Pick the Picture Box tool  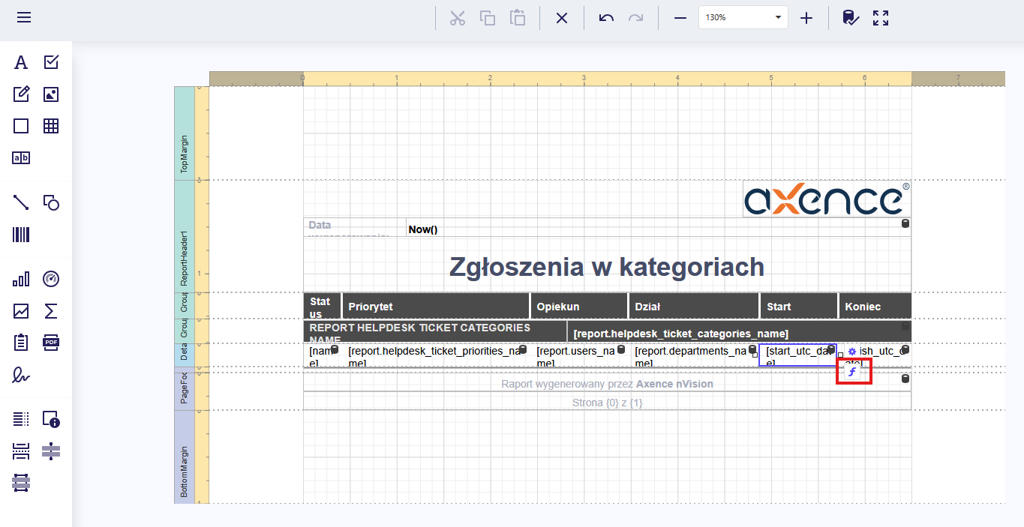tap(52, 95)
